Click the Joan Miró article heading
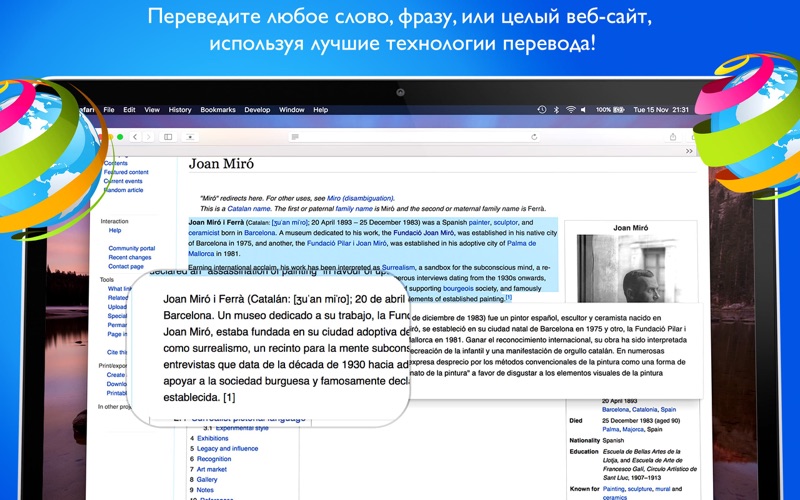 (221, 164)
